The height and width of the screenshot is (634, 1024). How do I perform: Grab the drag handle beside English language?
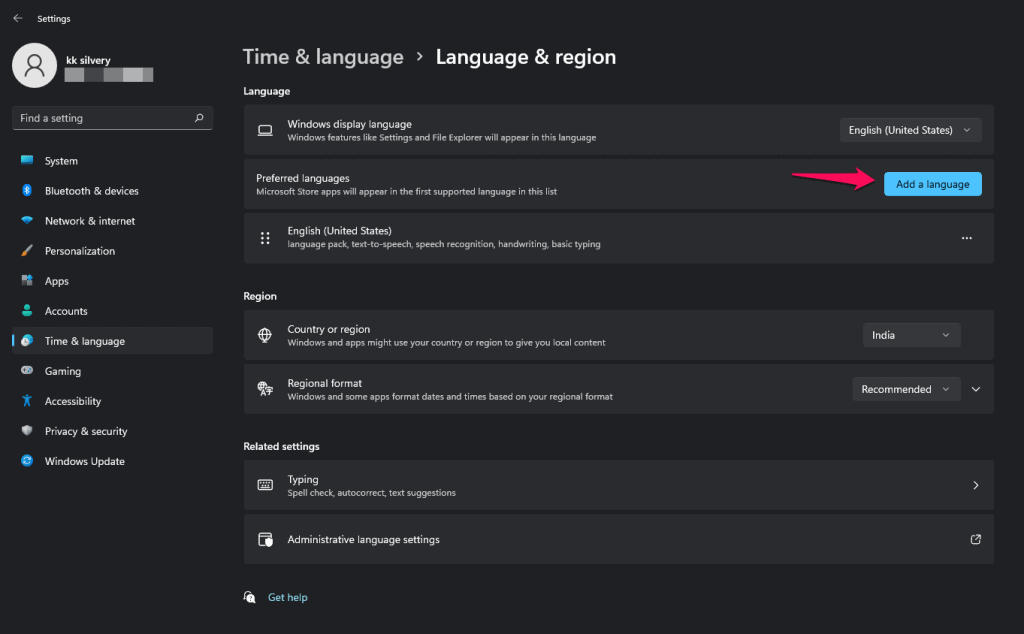[265, 238]
